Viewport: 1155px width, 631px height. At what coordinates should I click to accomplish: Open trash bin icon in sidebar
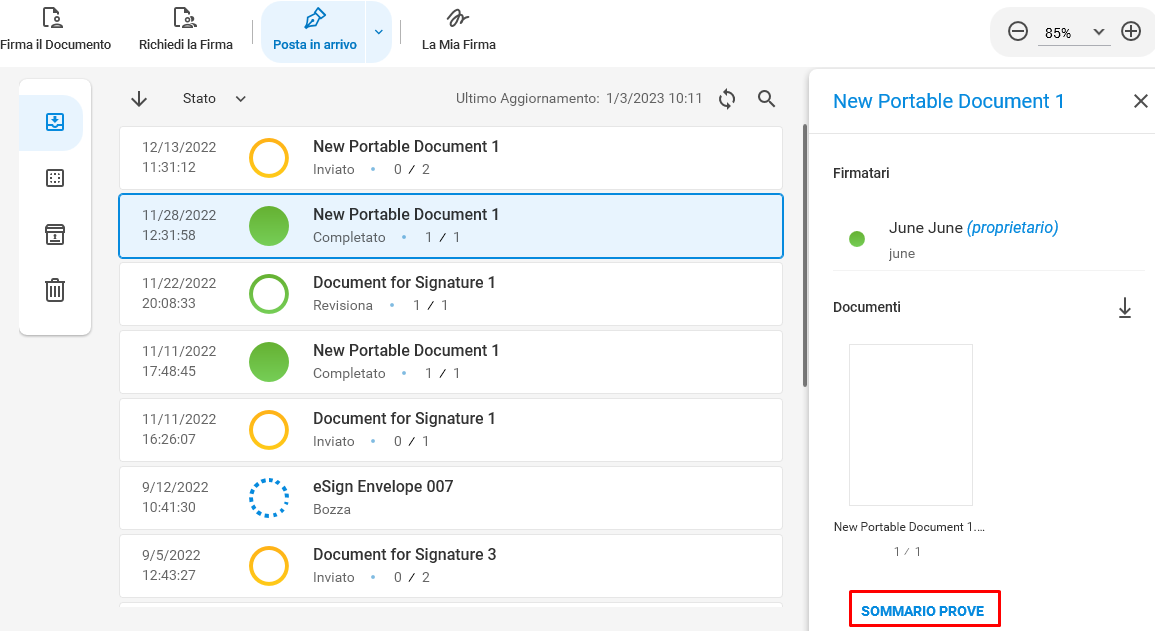[x=55, y=290]
